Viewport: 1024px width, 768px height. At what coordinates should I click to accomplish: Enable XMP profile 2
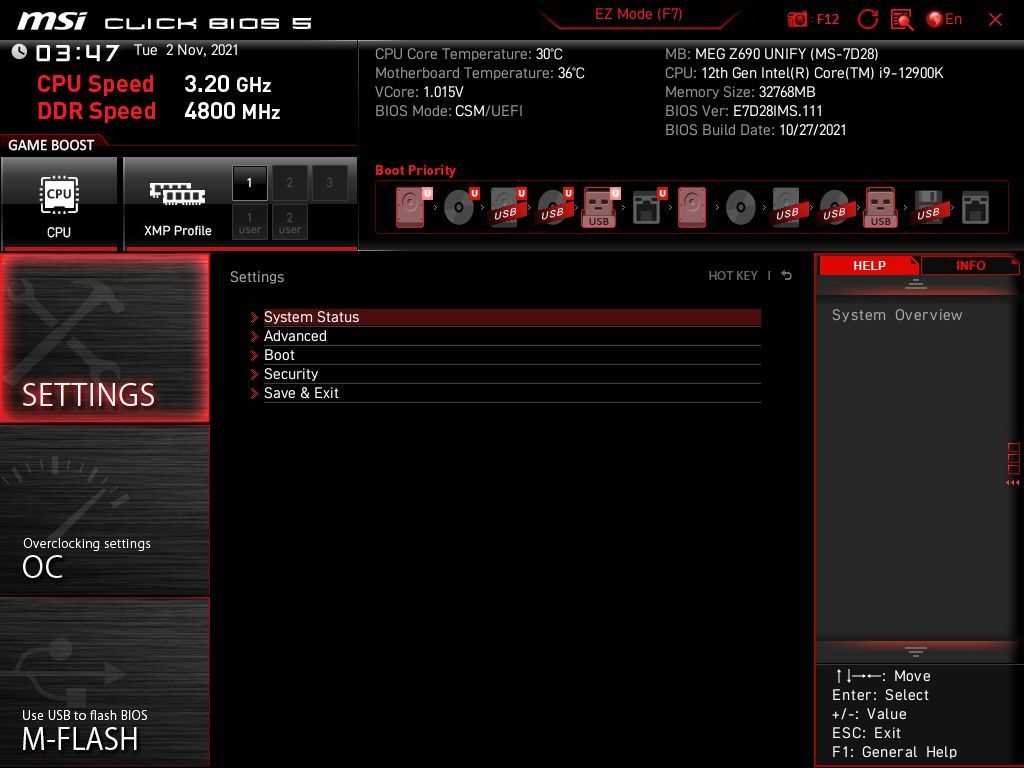click(x=289, y=183)
